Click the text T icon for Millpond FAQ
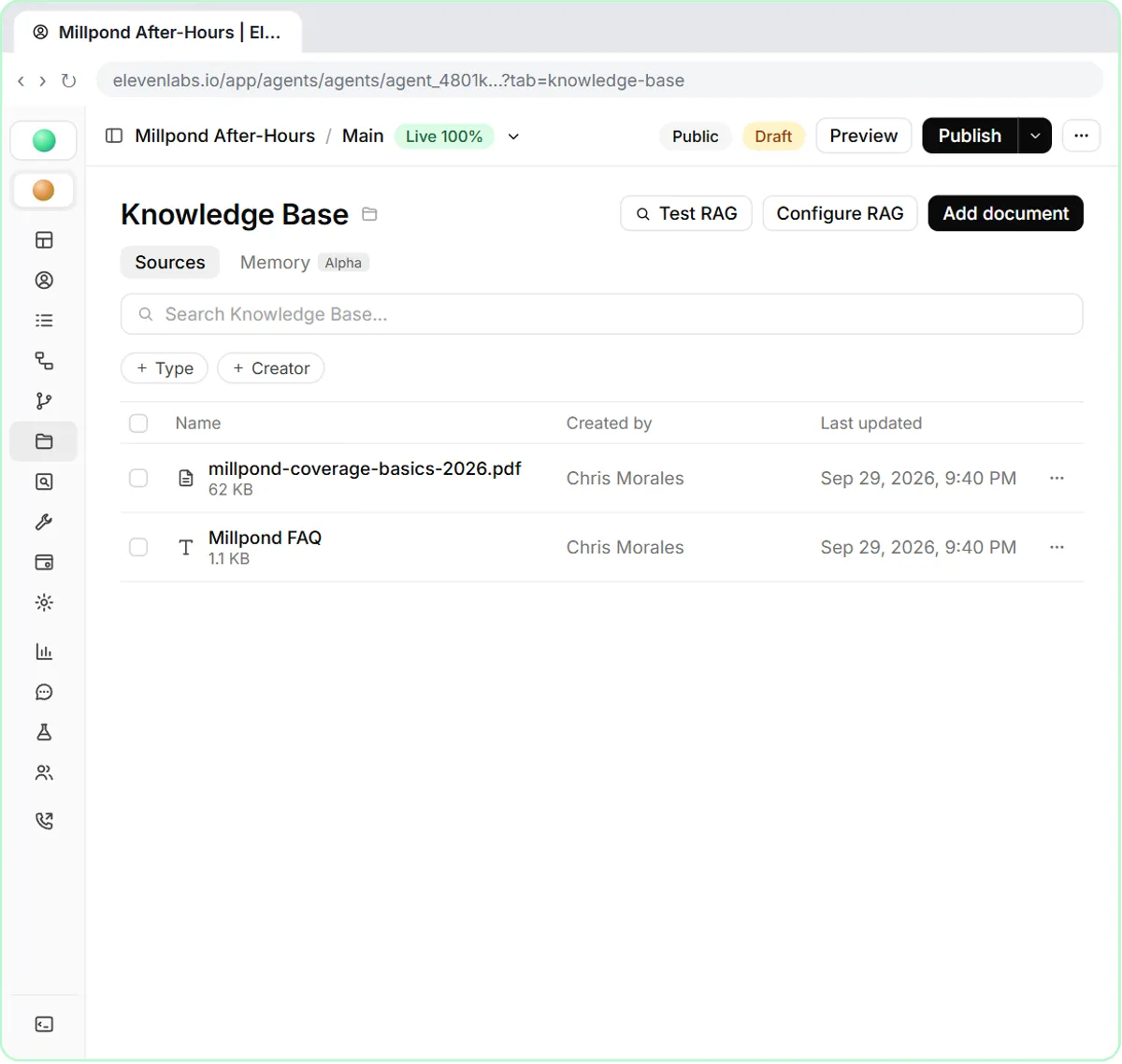The image size is (1122, 1064). click(186, 548)
